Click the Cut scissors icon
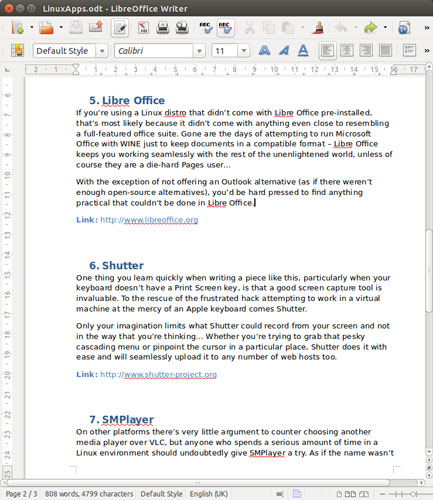The width and height of the screenshot is (433, 500). 249,28
